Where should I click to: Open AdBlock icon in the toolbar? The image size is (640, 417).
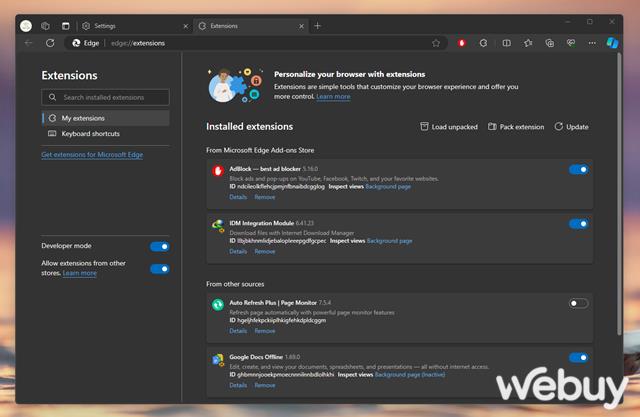coord(462,43)
